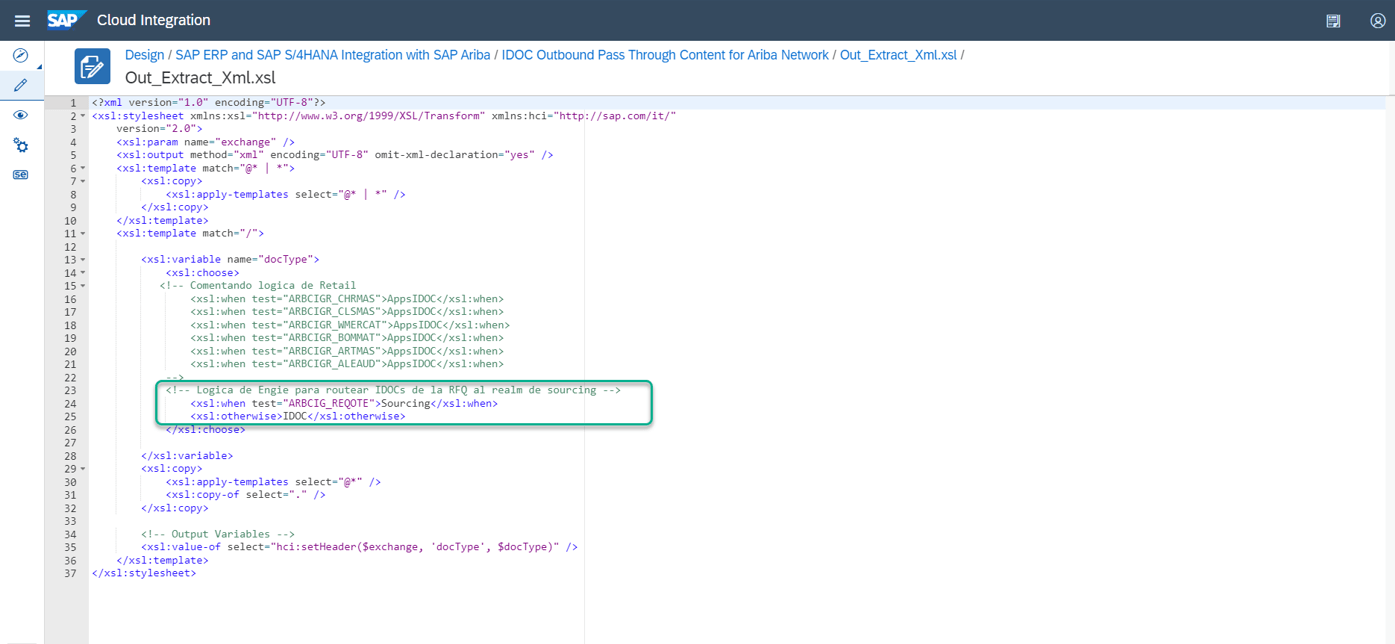Click the closing xsl:choose tag line
Screen dimensions: 1395x644
pyautogui.click(x=205, y=429)
